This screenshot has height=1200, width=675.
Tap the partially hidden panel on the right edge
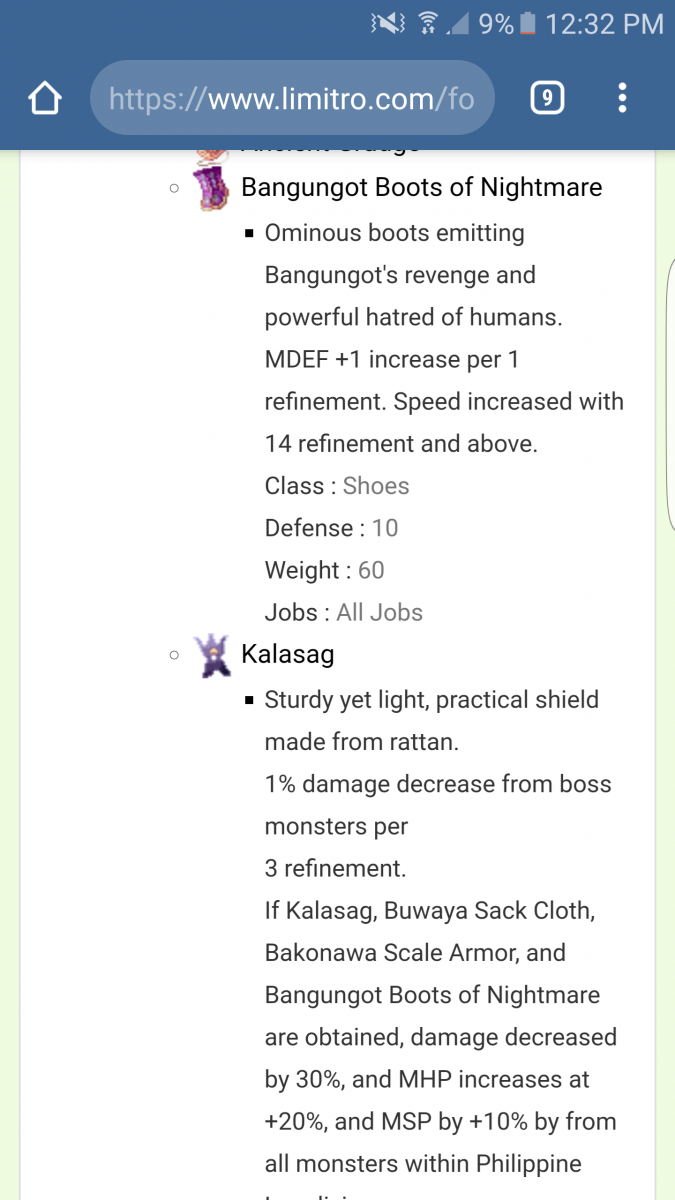click(669, 395)
